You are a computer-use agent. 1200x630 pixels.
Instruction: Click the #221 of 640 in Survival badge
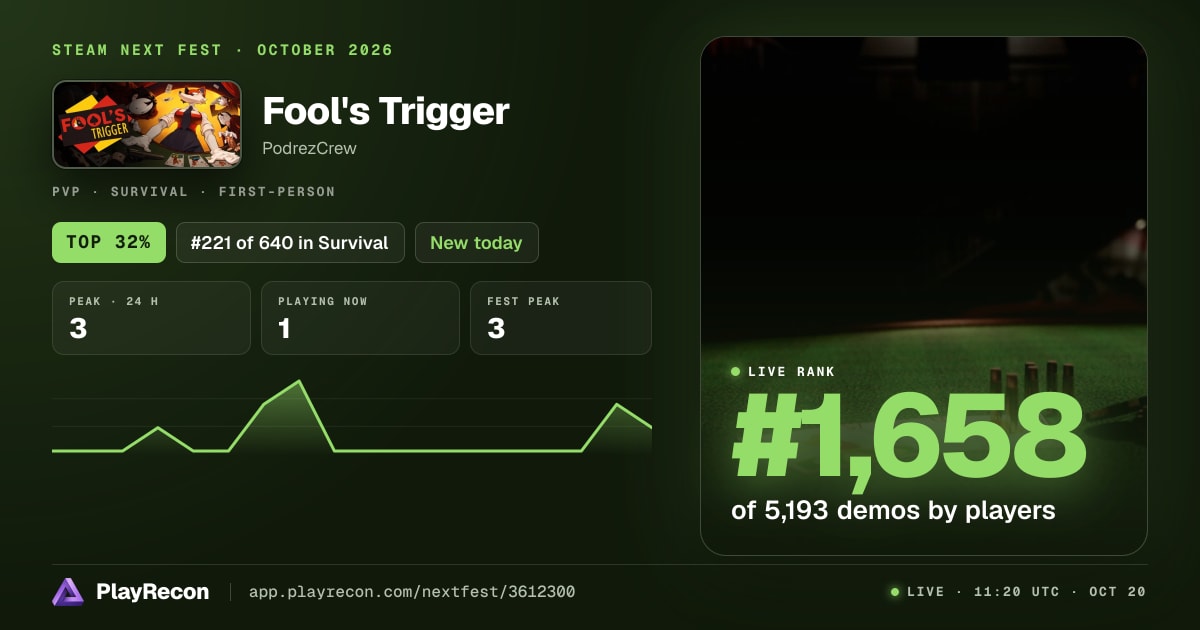[290, 242]
